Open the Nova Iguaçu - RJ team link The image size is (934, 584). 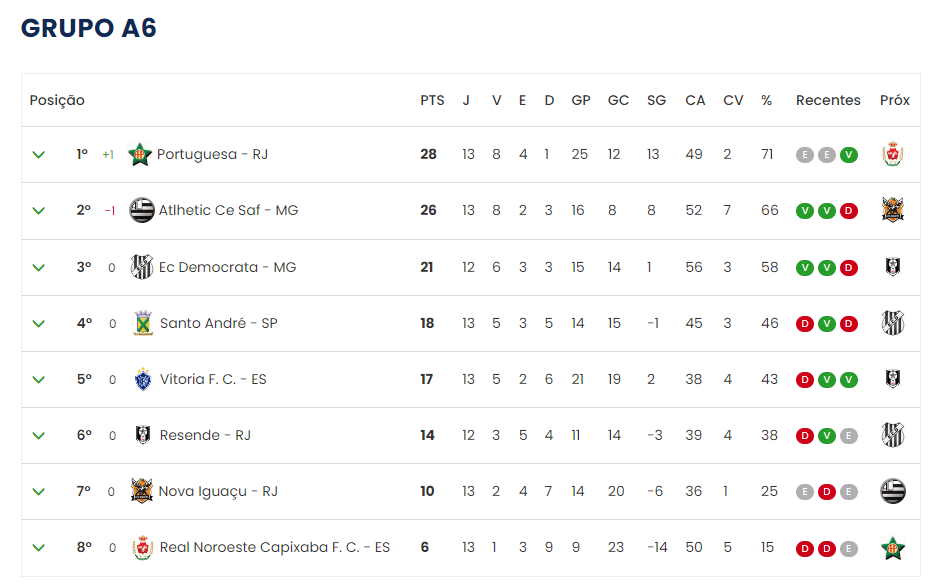(218, 491)
